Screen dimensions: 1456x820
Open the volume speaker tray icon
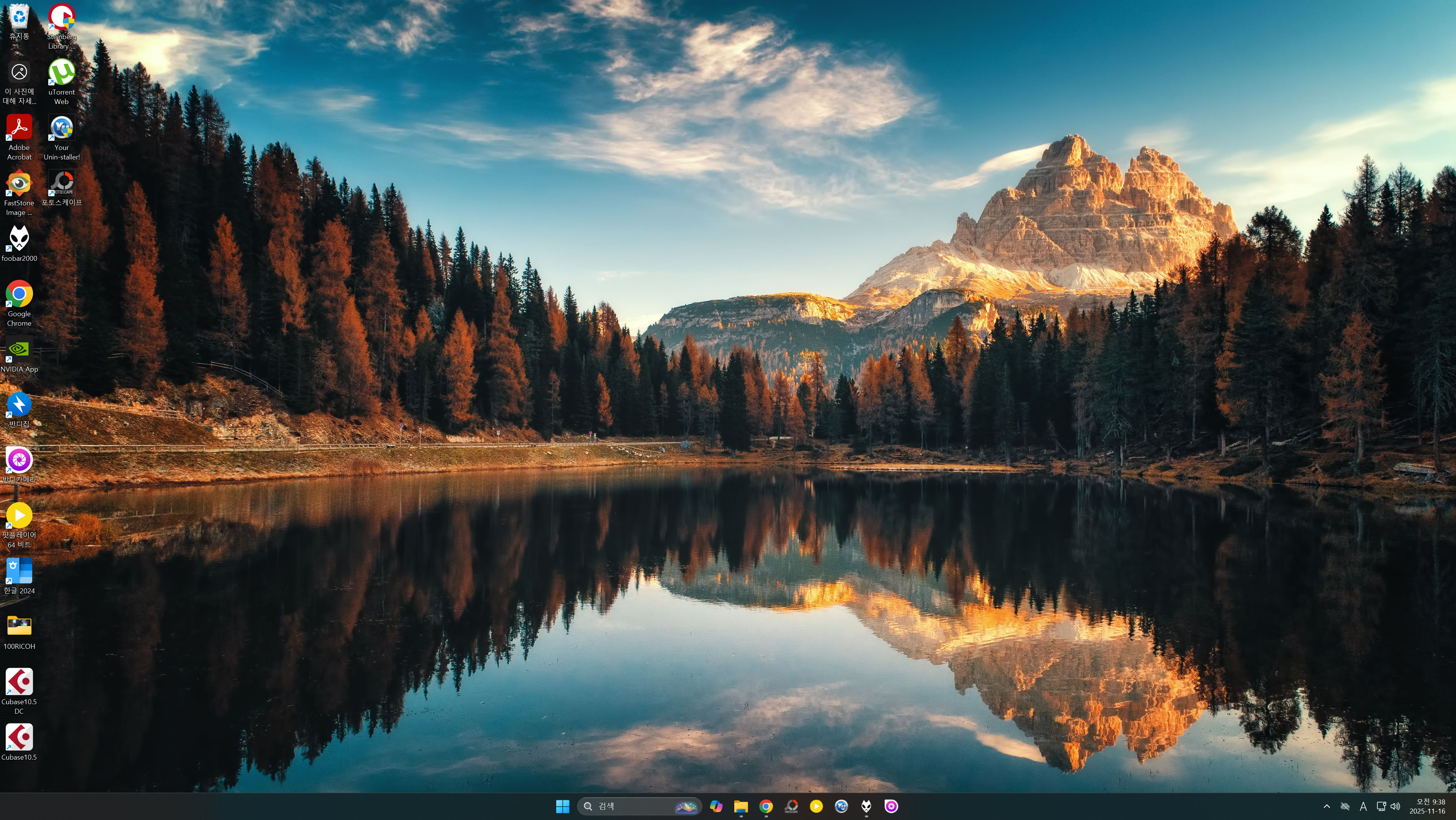[x=1396, y=806]
